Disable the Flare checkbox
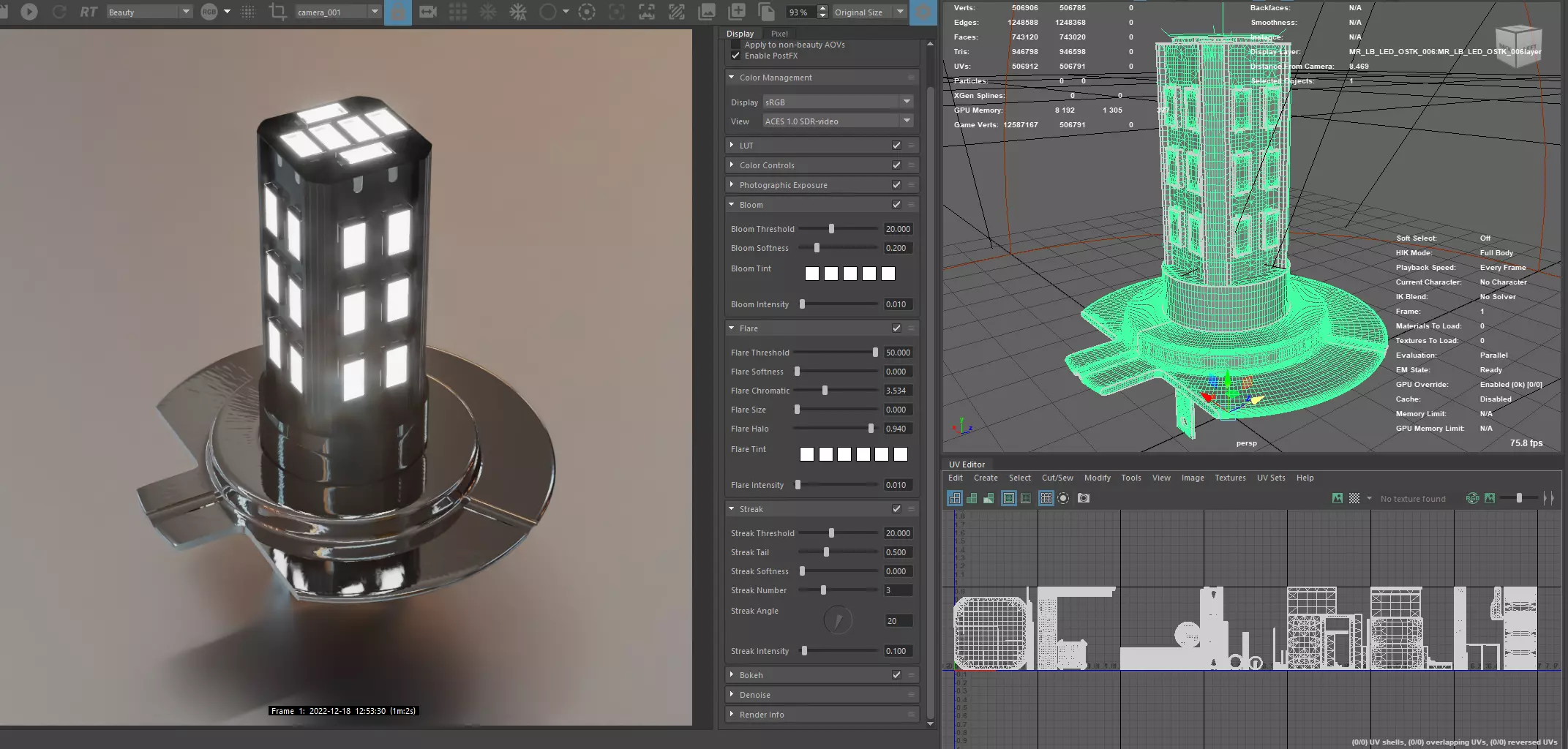Viewport: 1568px width, 749px height. [x=896, y=328]
